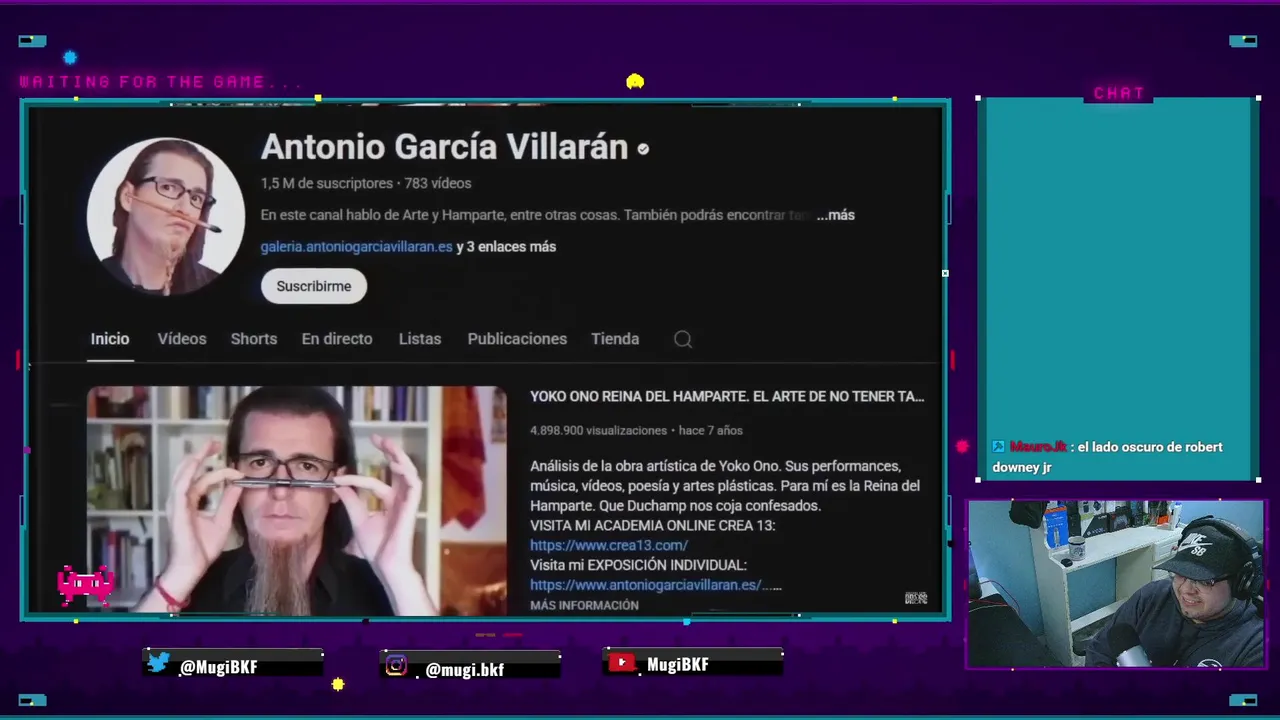This screenshot has height=720, width=1280.
Task: Click the 'Antonio García Villarán' channel name
Action: point(444,148)
